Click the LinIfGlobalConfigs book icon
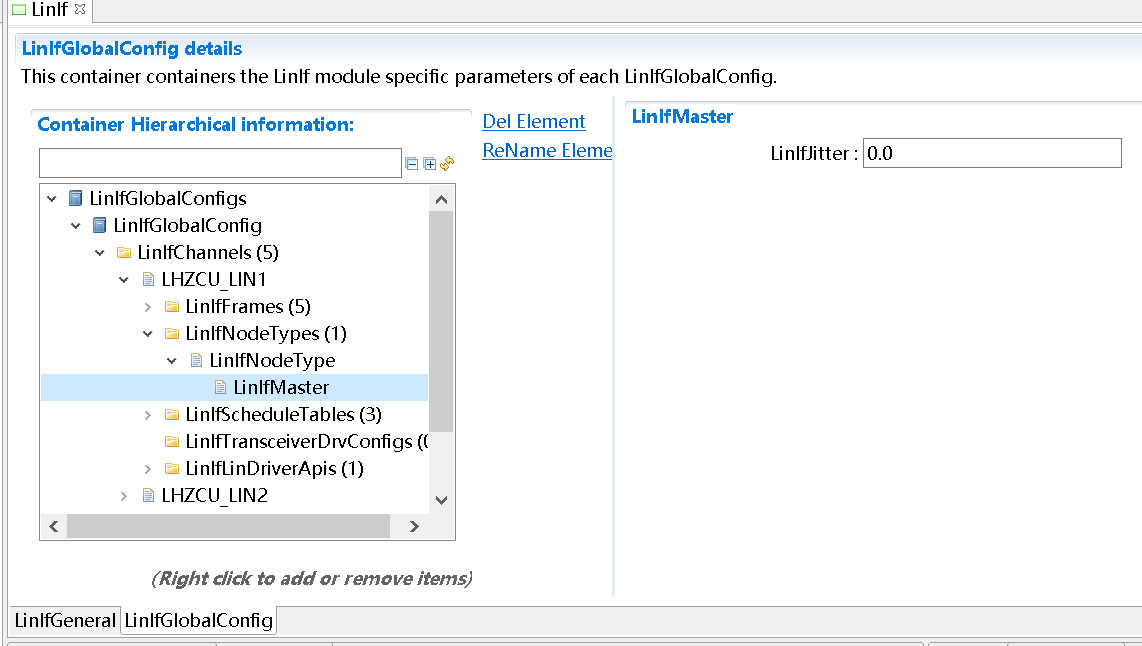Viewport: 1142px width, 646px height. (x=76, y=199)
